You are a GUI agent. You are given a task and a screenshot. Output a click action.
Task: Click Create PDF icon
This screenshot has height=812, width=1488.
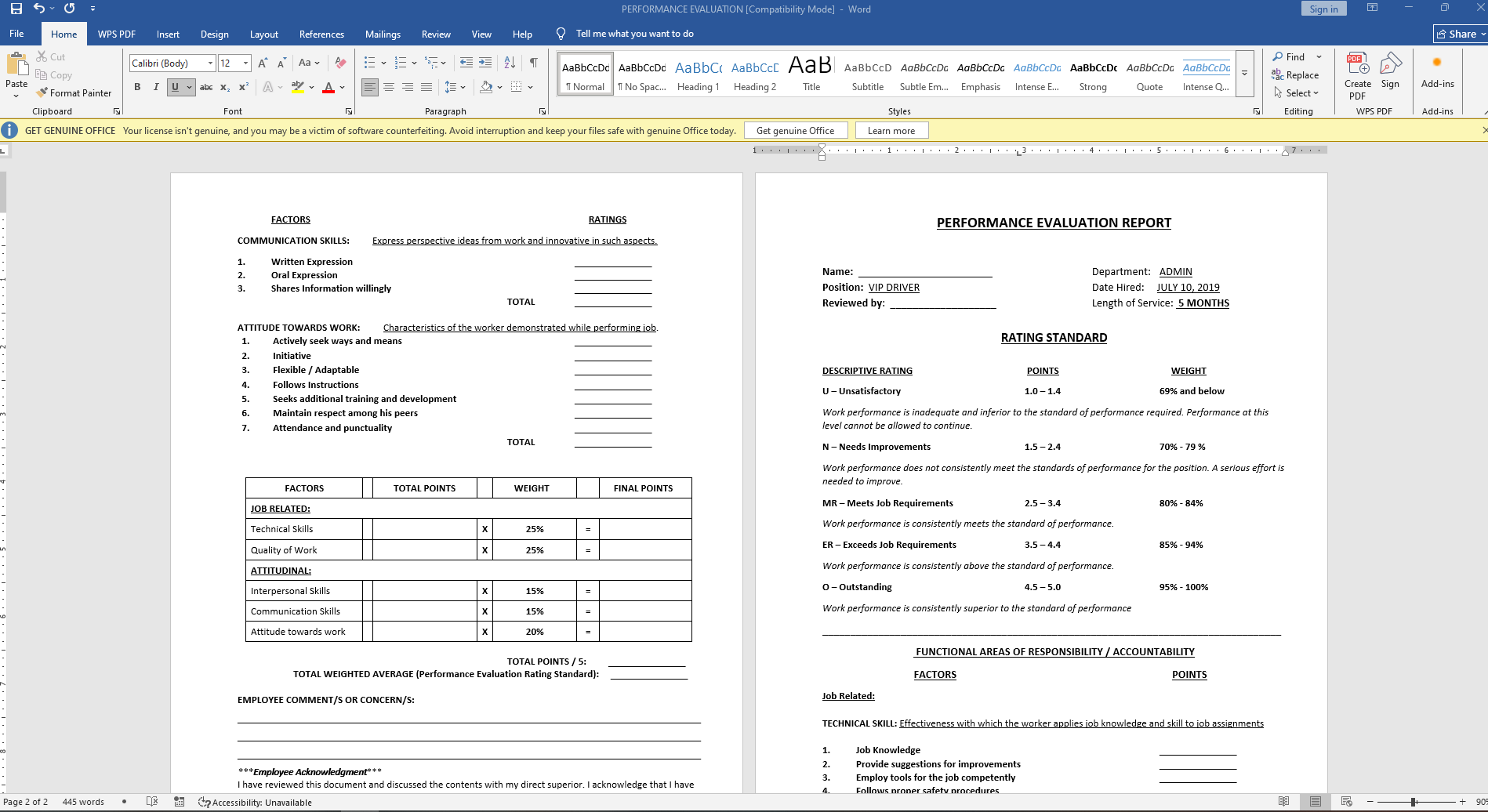point(1358,76)
